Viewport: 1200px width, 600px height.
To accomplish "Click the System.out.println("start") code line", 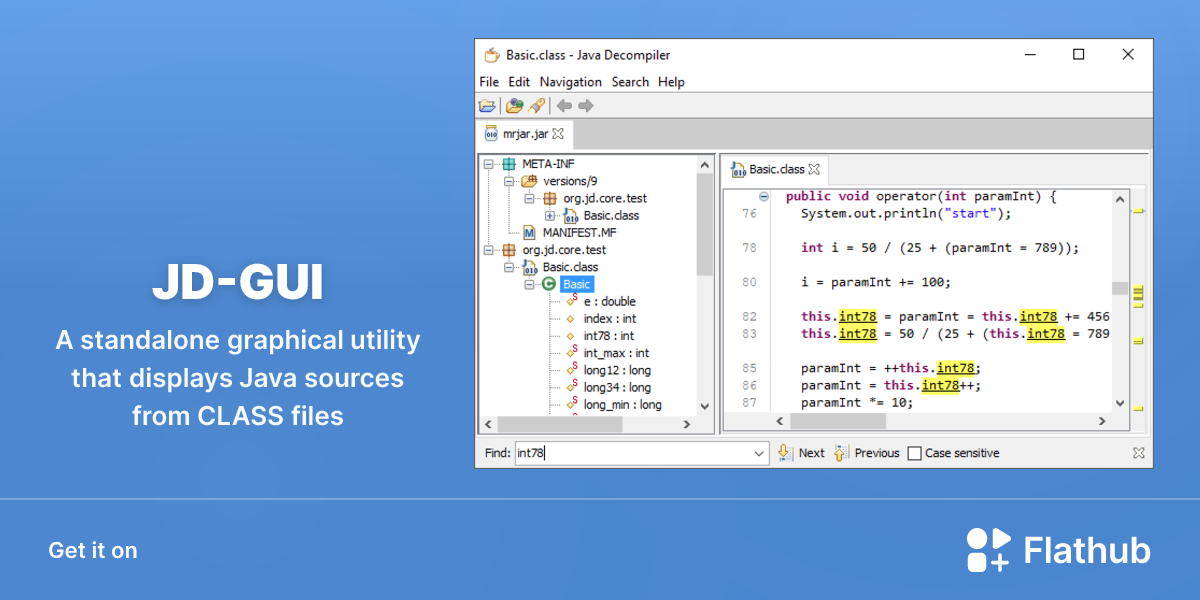I will coord(906,213).
